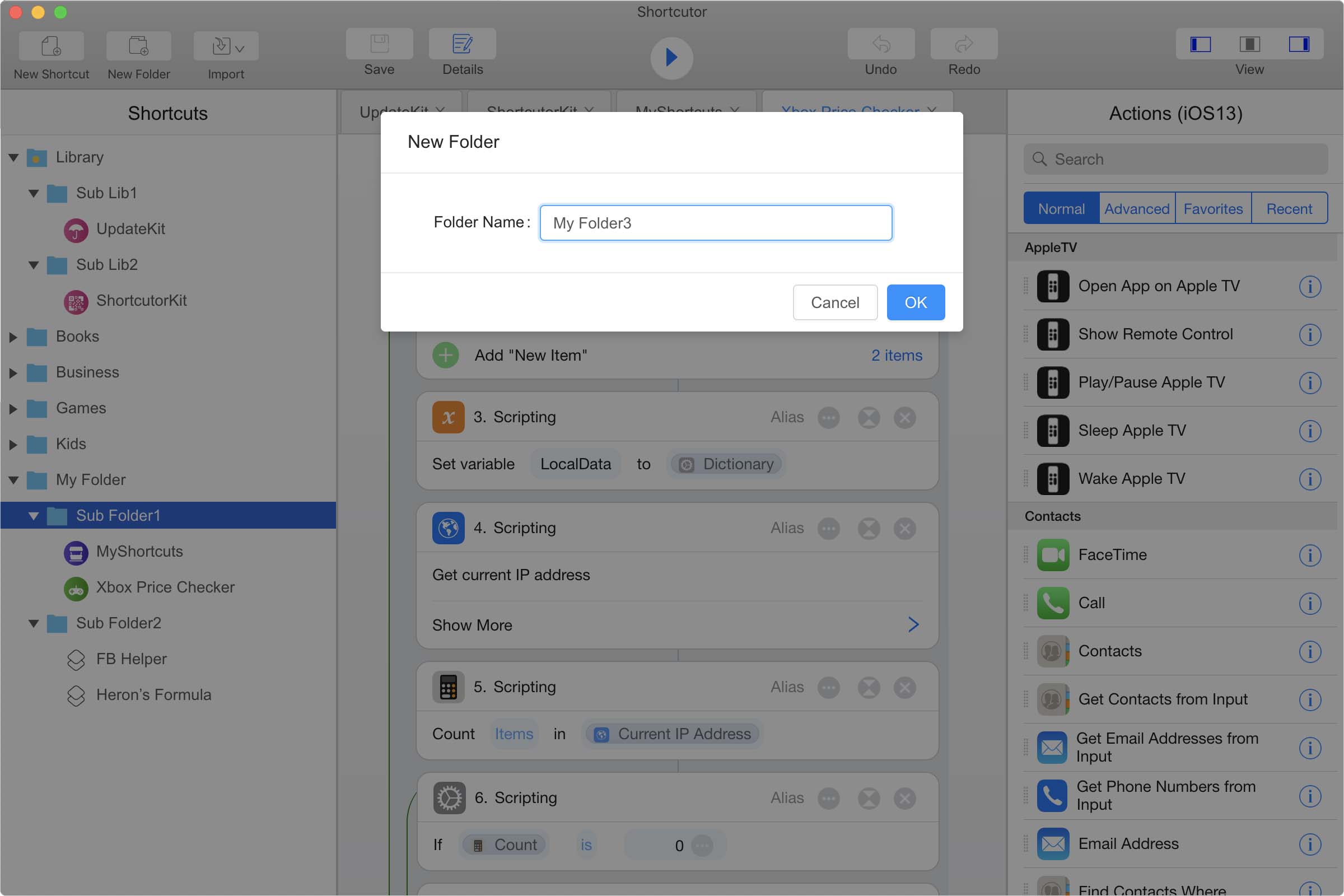Screen dimensions: 1344x896
Task: Click the New Shortcut toolbar icon
Action: coord(51,46)
